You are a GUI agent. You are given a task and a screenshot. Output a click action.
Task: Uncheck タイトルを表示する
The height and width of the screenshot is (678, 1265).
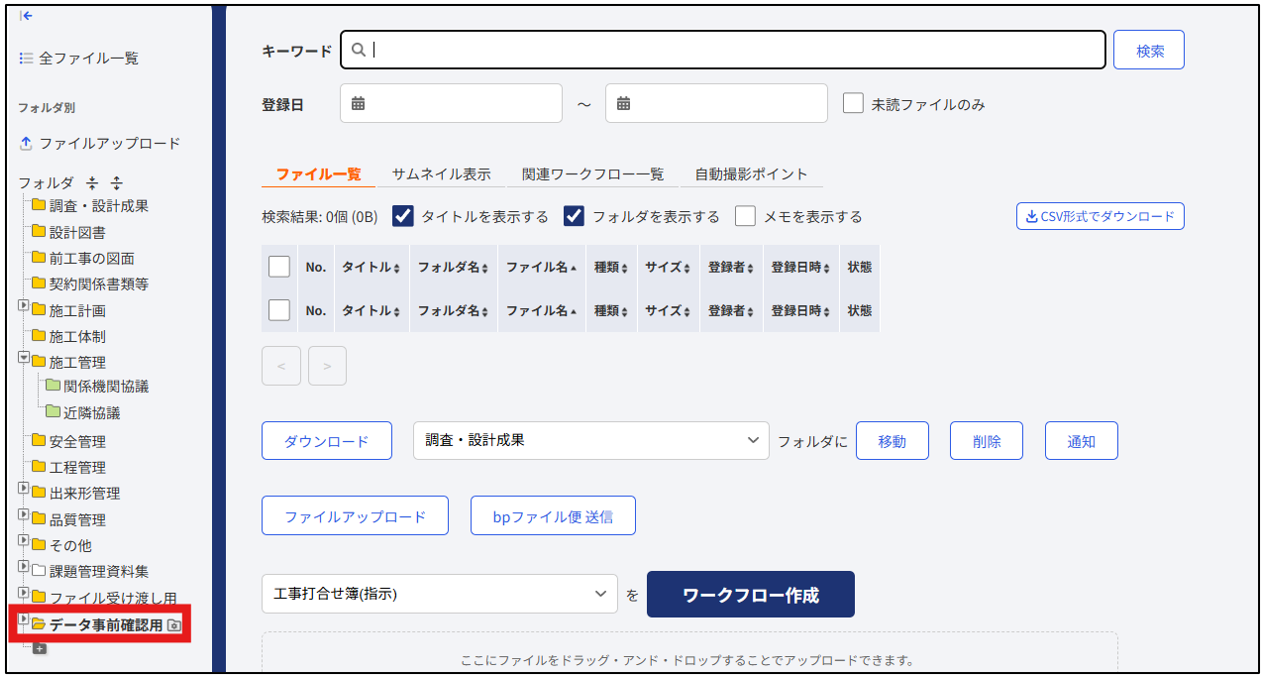[x=403, y=216]
